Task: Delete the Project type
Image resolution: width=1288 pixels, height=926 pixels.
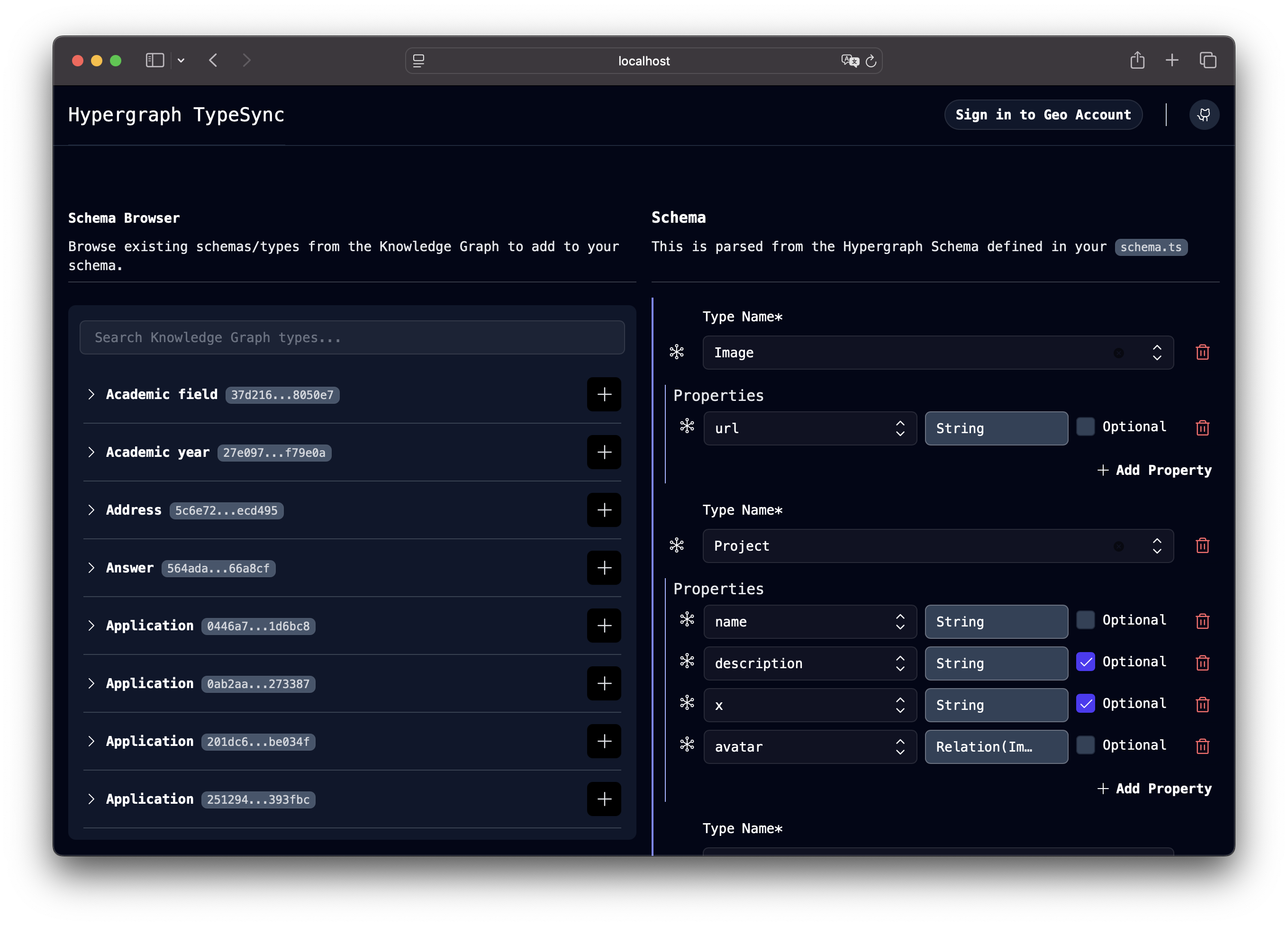Action: tap(1202, 546)
